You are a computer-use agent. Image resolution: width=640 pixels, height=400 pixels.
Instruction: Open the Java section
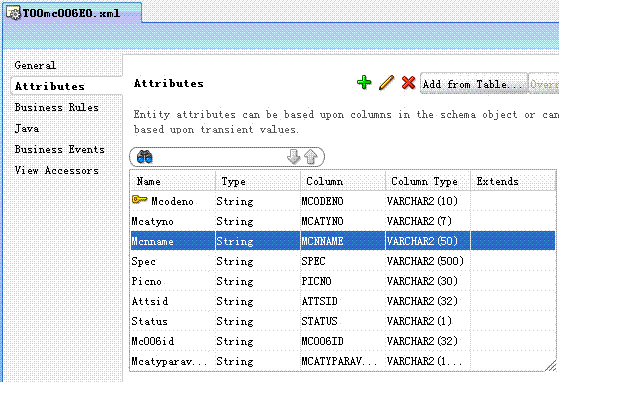[26, 128]
